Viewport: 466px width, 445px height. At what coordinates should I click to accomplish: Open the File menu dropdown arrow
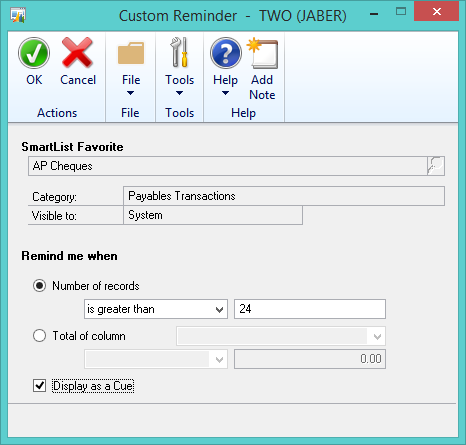click(131, 93)
